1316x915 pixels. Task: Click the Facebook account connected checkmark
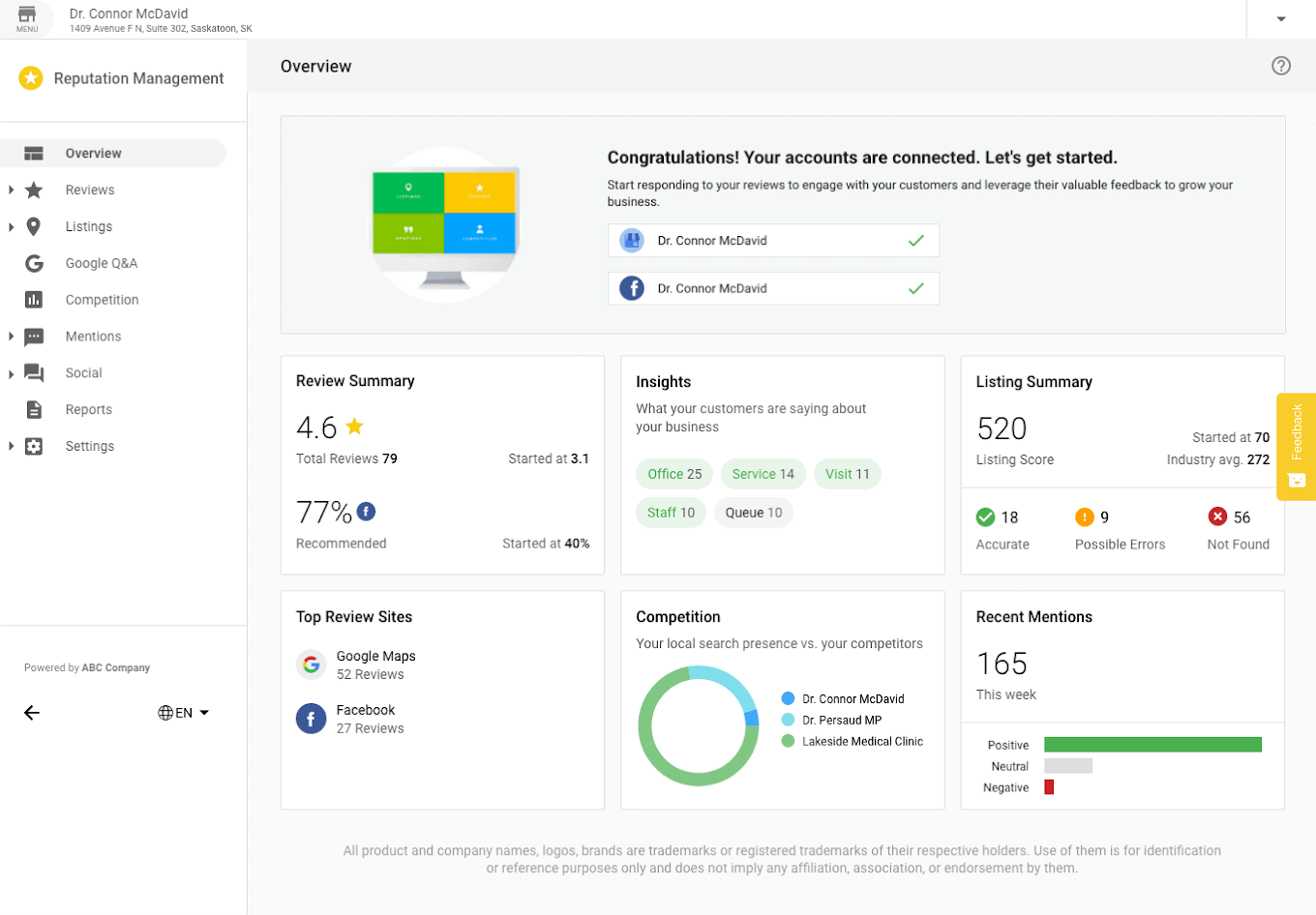pos(915,288)
